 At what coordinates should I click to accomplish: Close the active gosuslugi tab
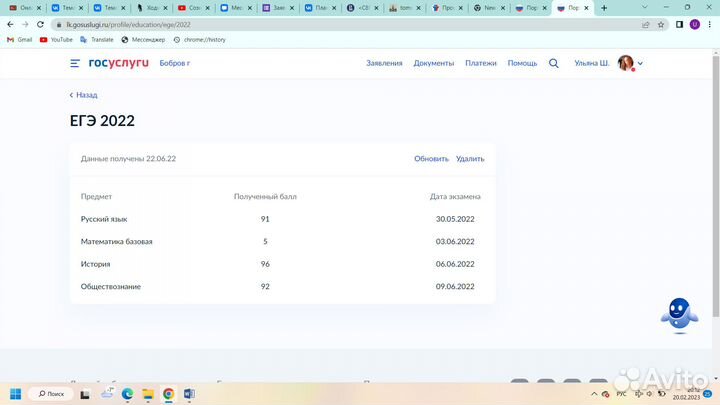[x=586, y=8]
